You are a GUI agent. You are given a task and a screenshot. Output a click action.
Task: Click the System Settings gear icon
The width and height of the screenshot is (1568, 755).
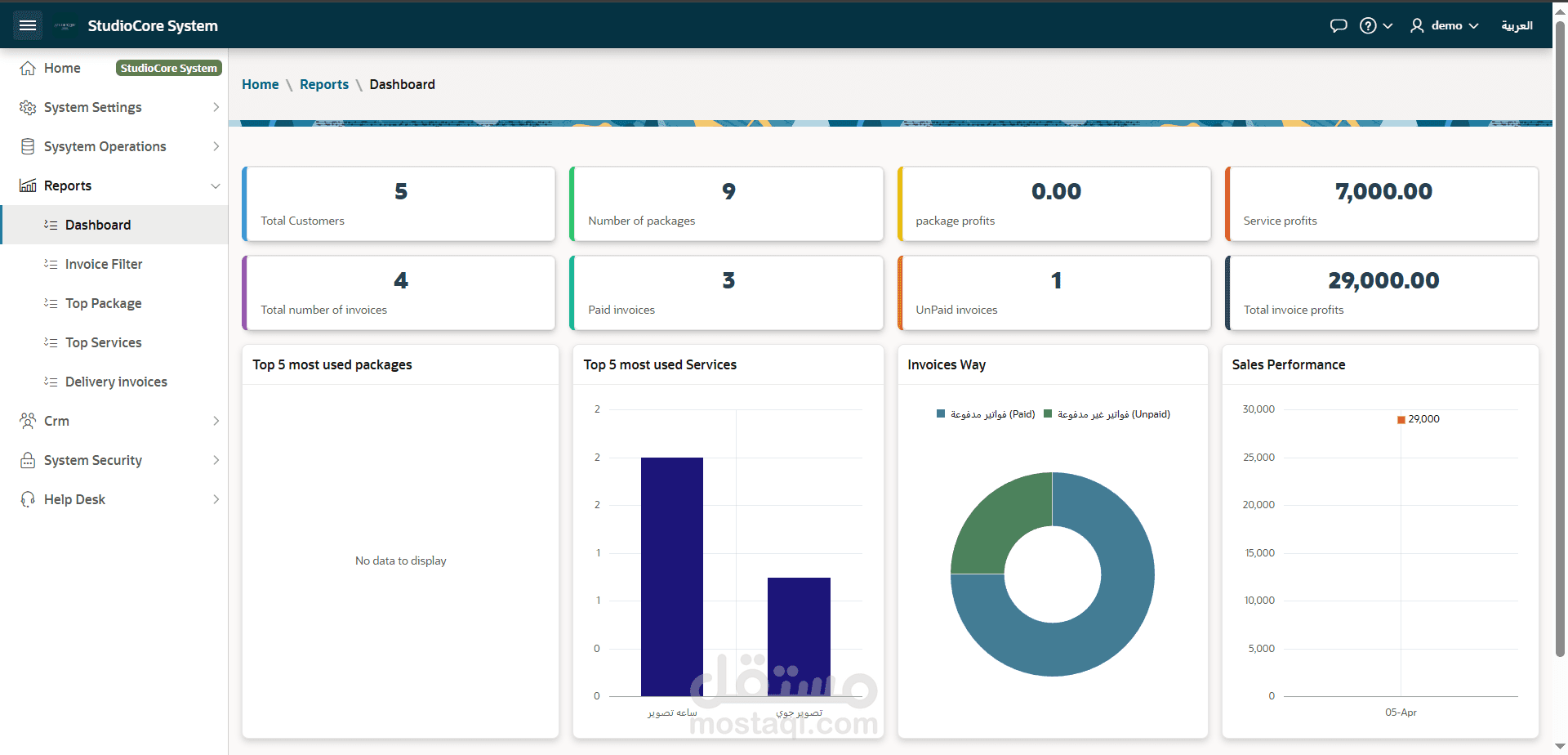[28, 107]
